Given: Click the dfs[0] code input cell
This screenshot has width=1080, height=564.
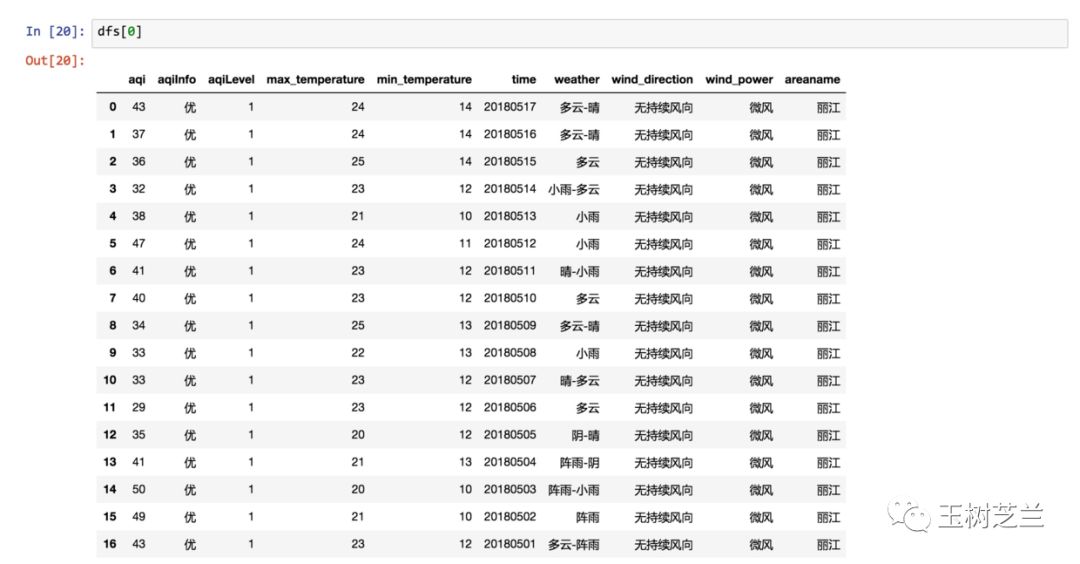Looking at the screenshot, I should 579,32.
